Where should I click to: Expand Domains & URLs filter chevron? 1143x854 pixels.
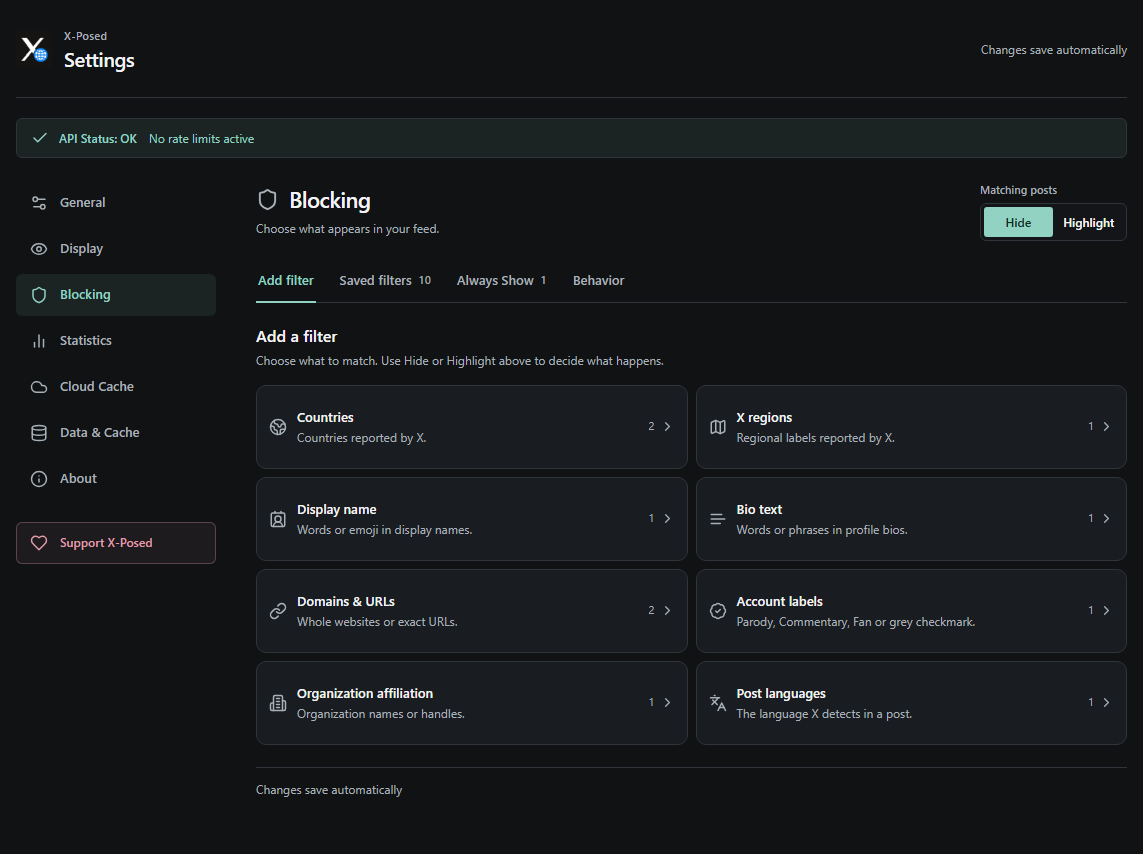pos(667,610)
